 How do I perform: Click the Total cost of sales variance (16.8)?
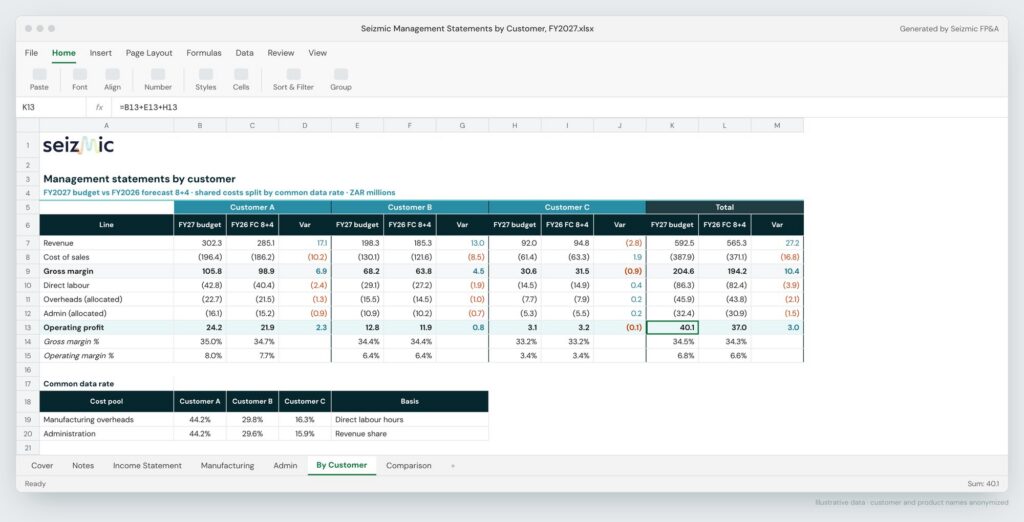click(x=777, y=257)
